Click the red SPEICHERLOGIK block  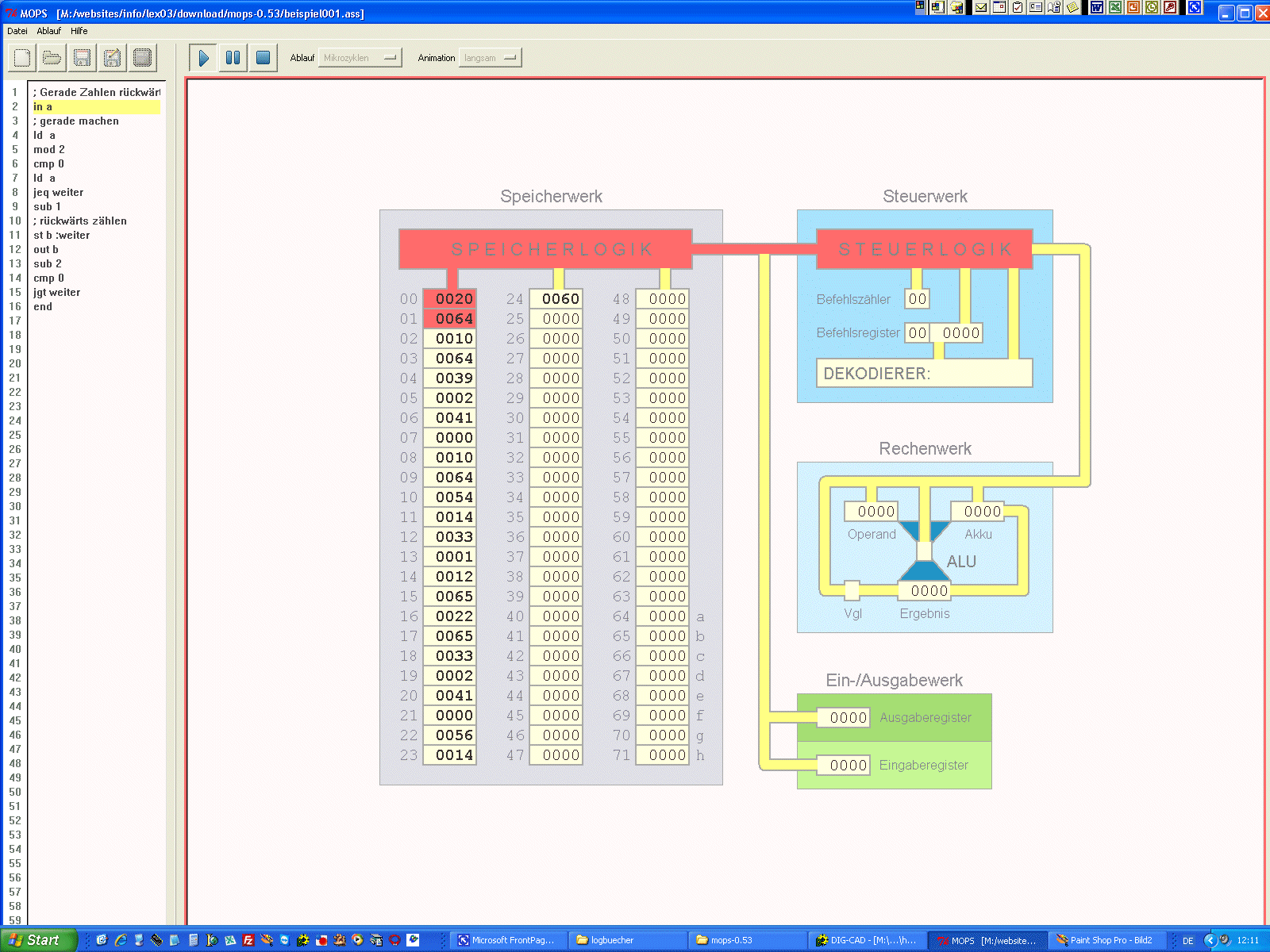(x=545, y=249)
